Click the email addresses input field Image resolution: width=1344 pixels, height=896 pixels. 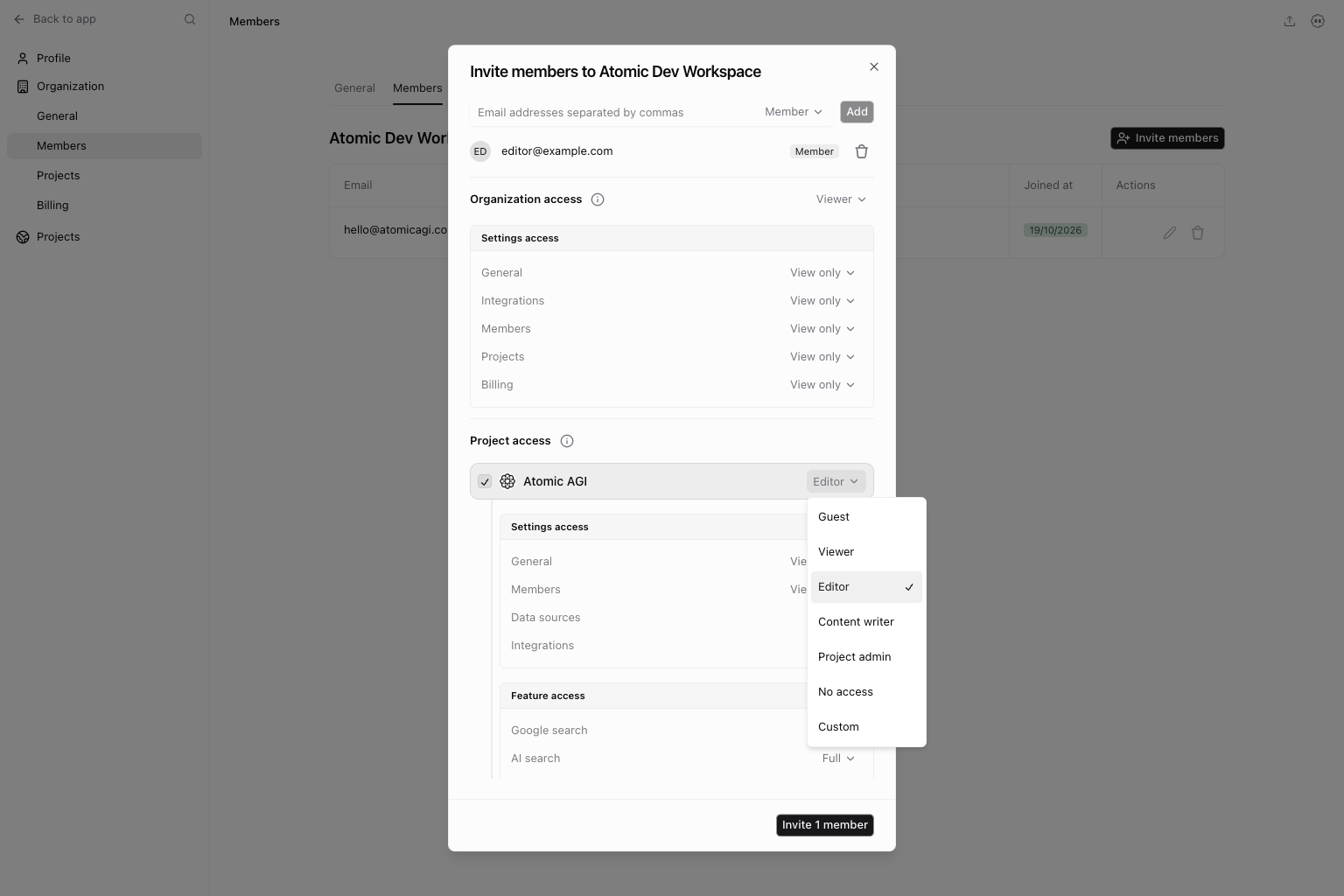pyautogui.click(x=612, y=112)
